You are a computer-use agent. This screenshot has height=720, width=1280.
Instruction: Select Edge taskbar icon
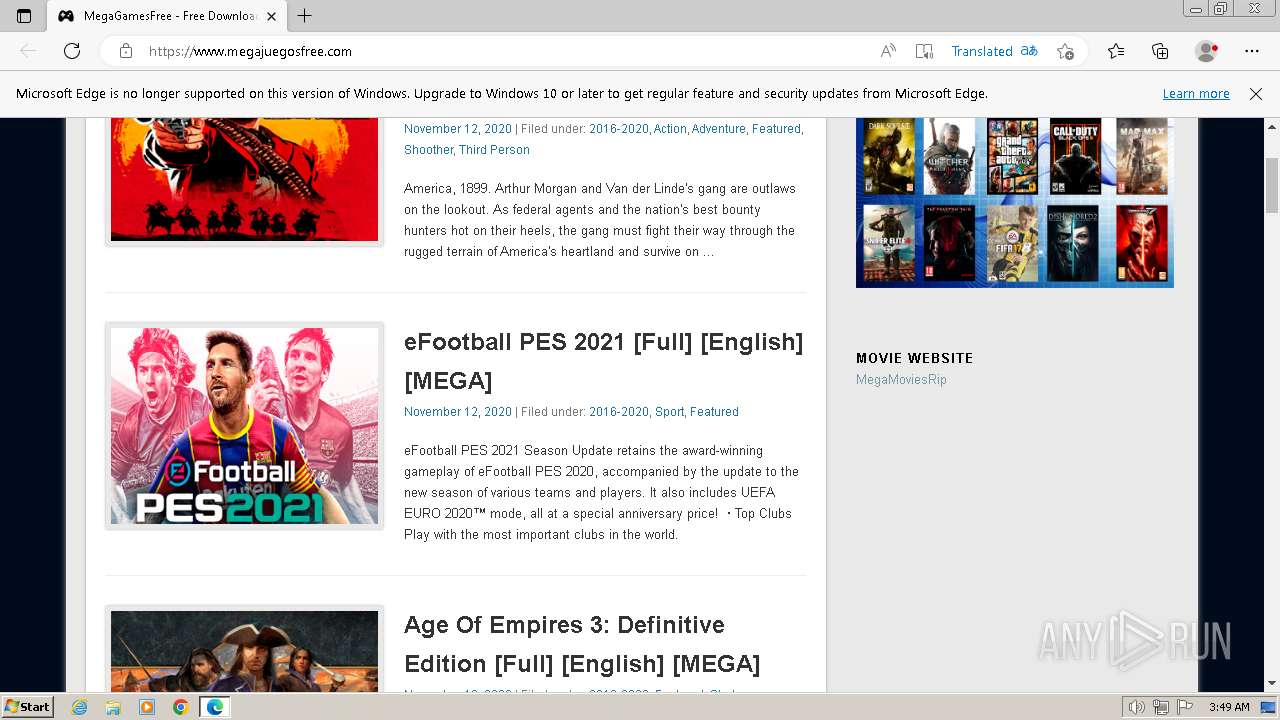tap(215, 707)
